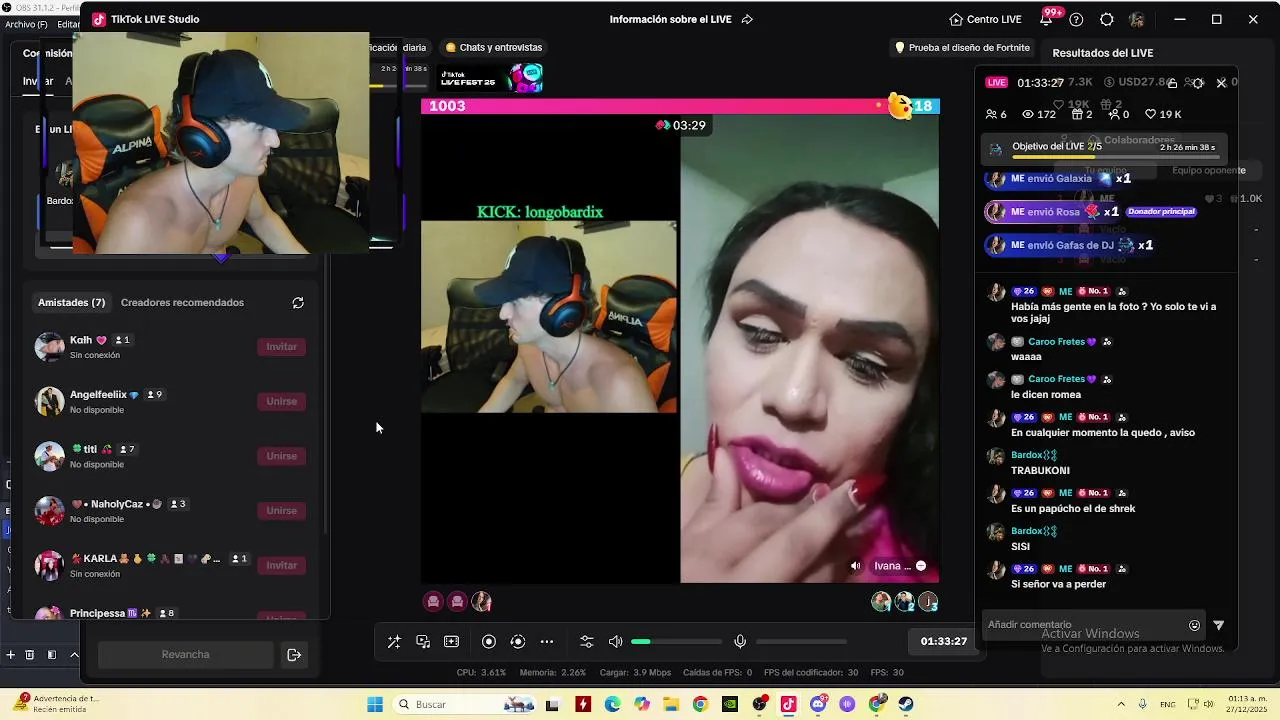Click the comment filter funnel icon
The width and height of the screenshot is (1280, 720).
pos(1218,625)
